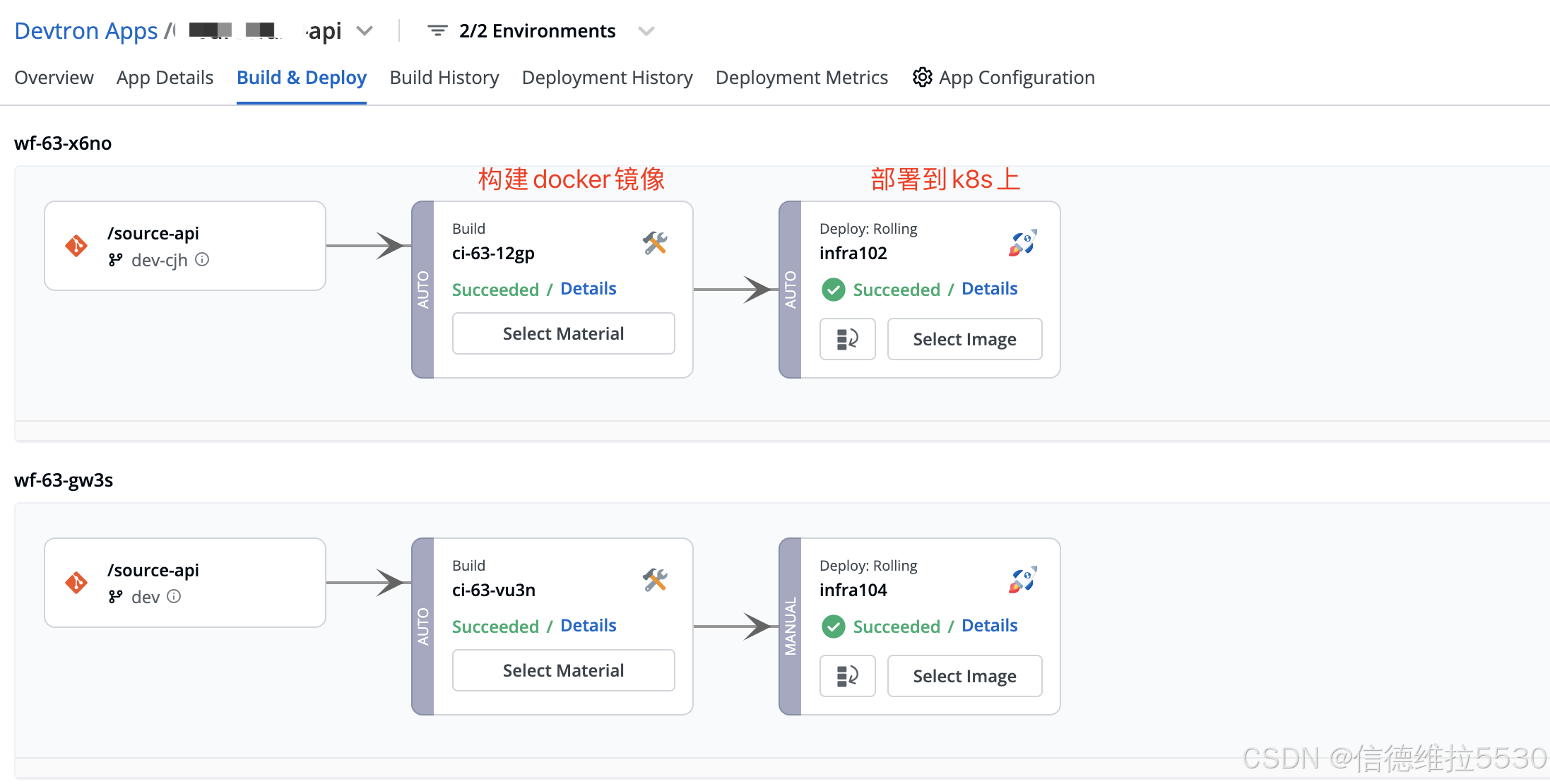Click the rollback icon beside infra104 Select Image
This screenshot has width=1550, height=784.
pos(847,676)
